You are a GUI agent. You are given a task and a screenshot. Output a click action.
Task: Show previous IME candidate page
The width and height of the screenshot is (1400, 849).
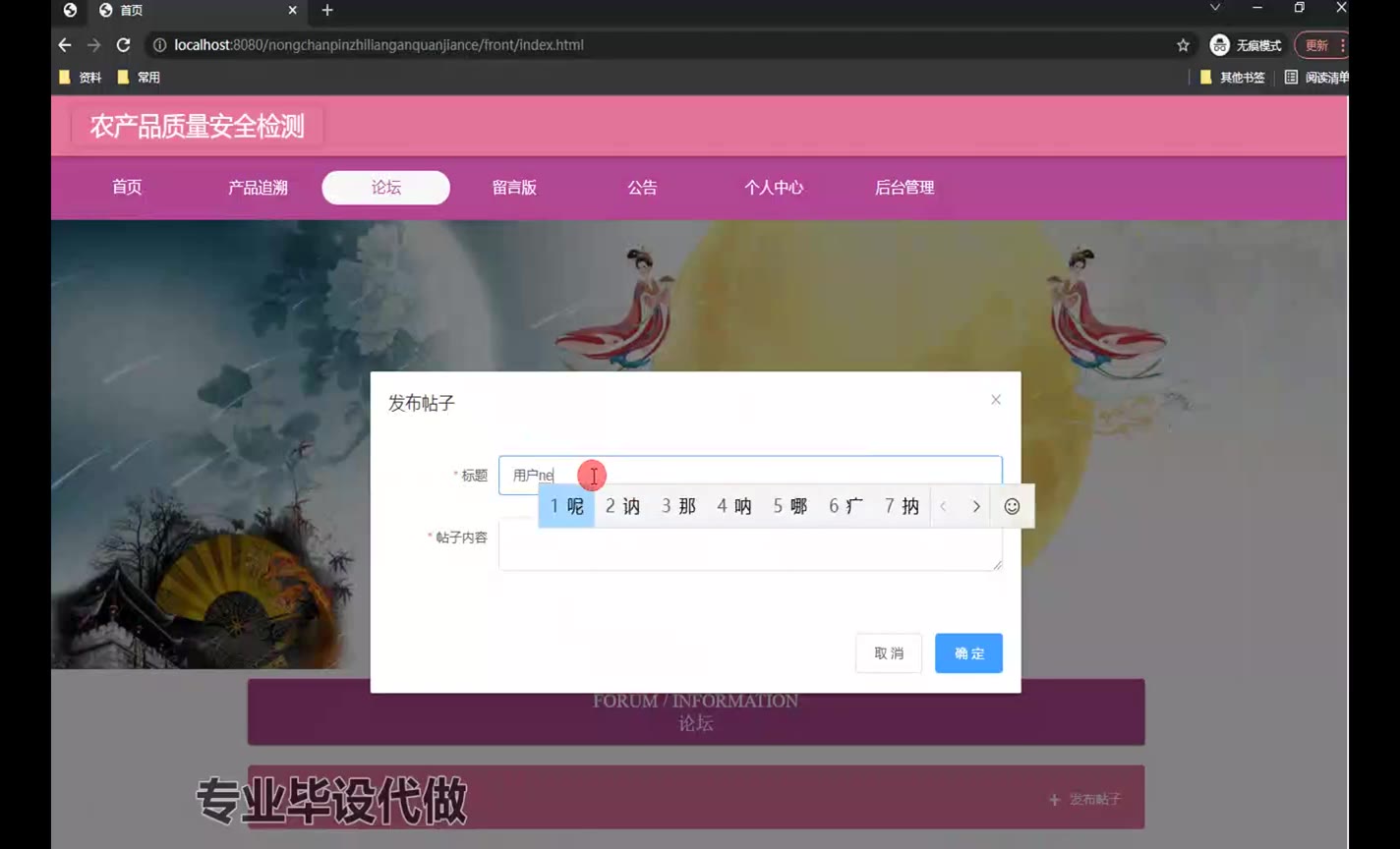click(x=944, y=507)
